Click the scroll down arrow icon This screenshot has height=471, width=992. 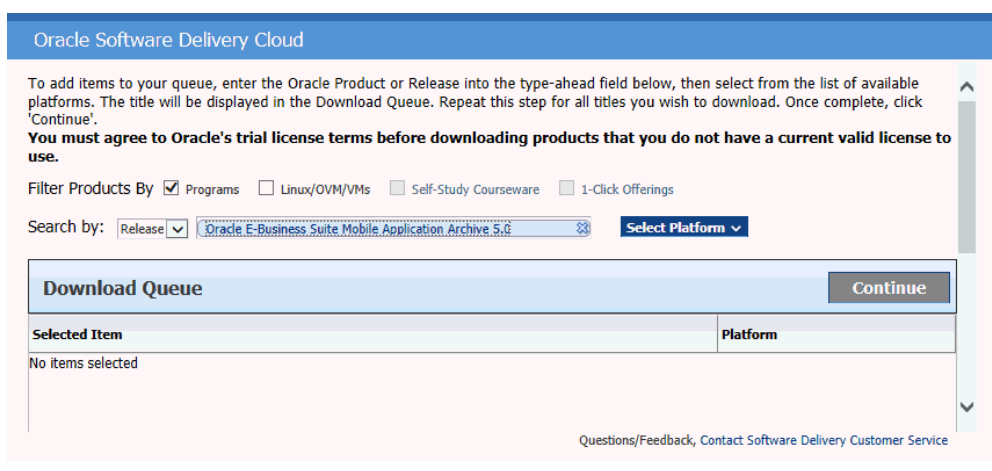pos(967,407)
